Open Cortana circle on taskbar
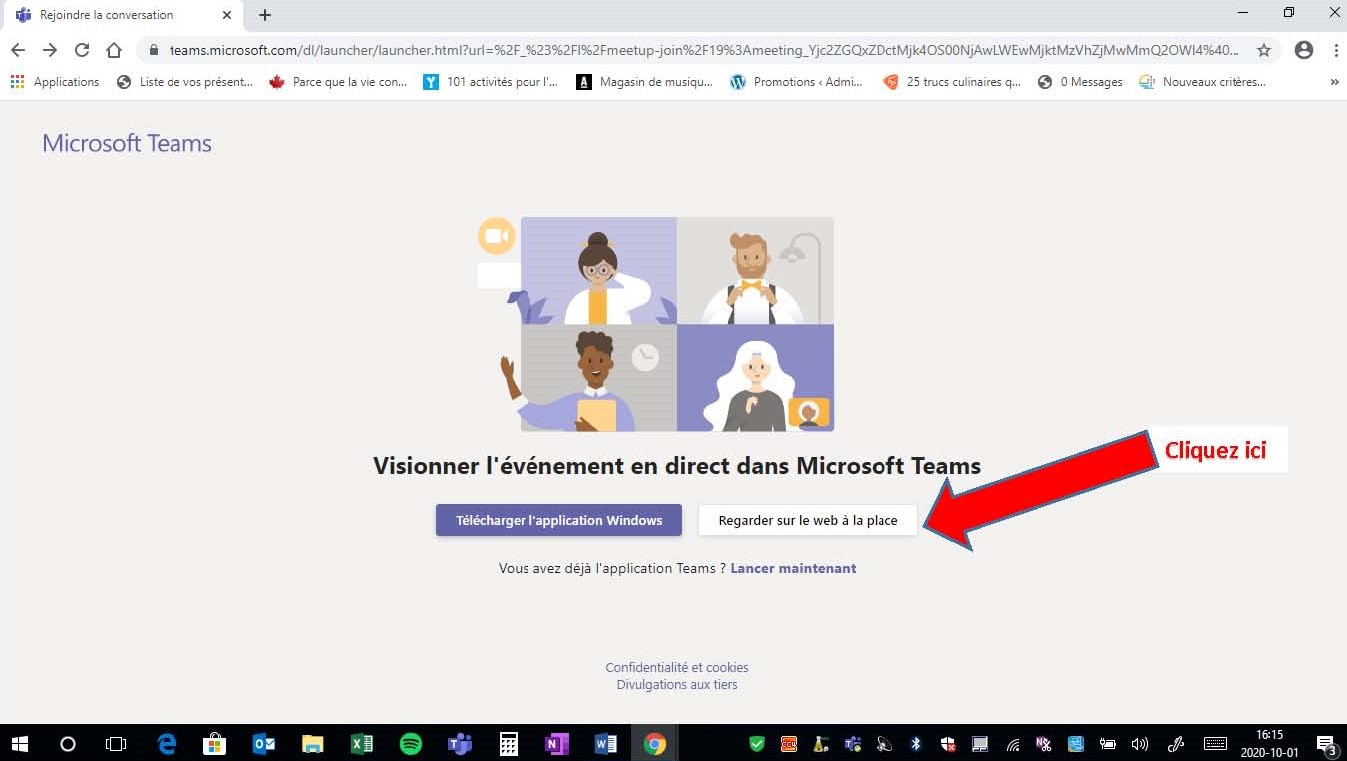This screenshot has height=761, width=1347. point(68,744)
